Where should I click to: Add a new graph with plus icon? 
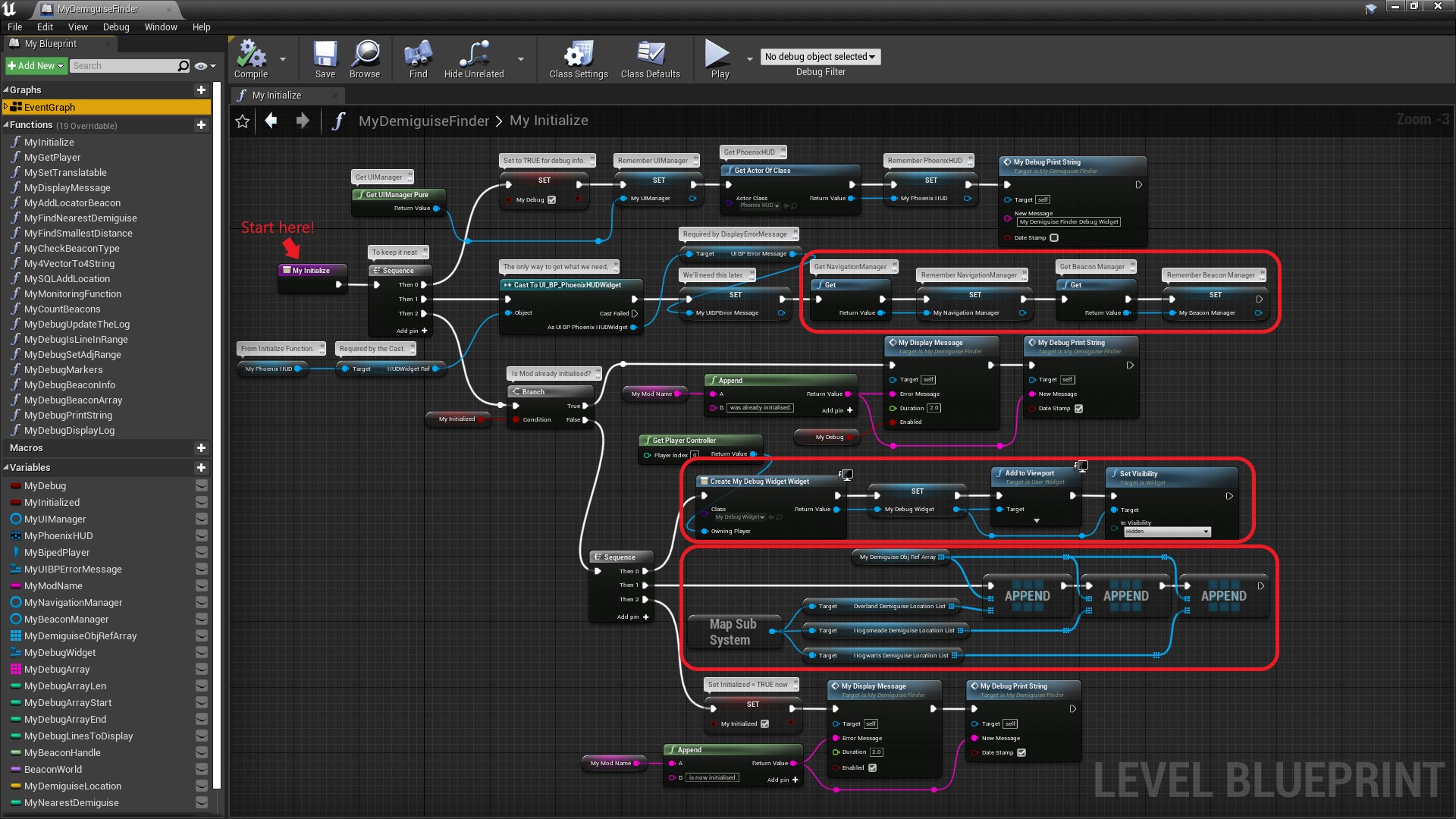click(201, 90)
